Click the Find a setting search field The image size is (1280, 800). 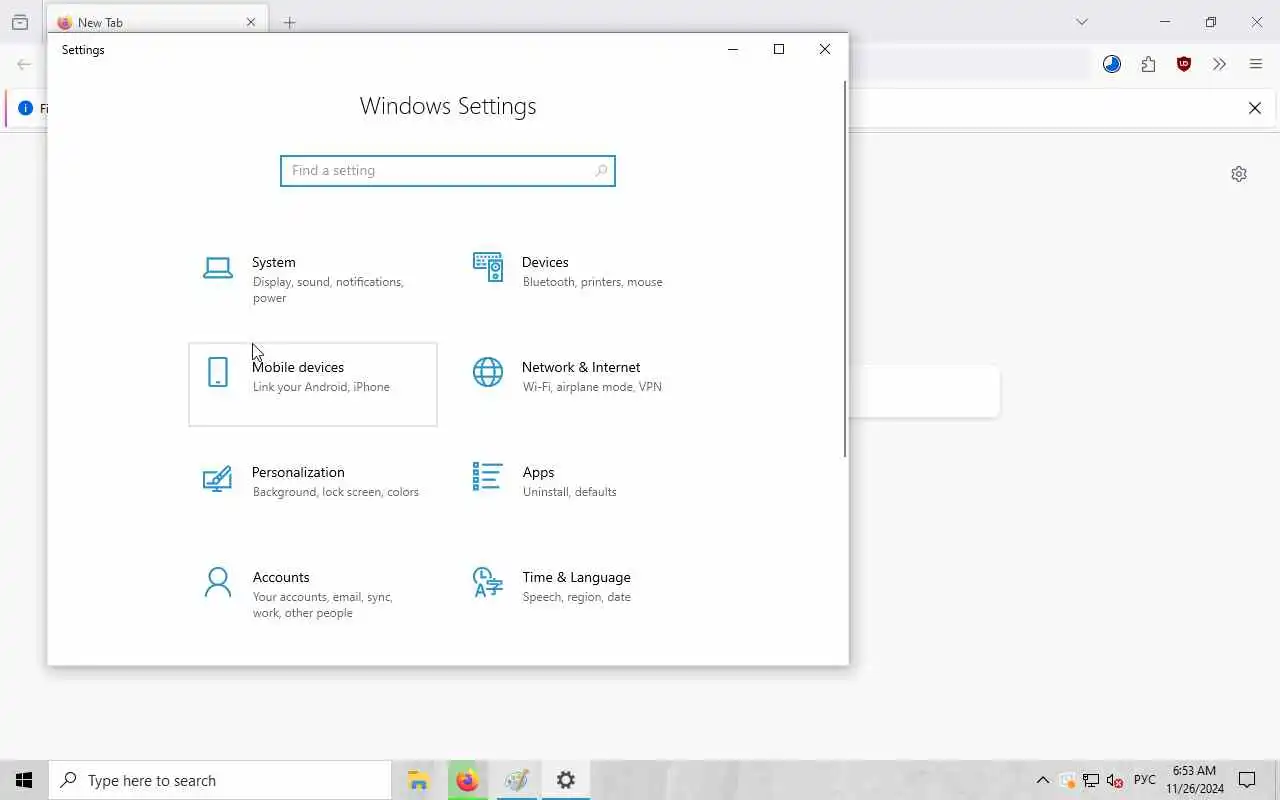click(448, 171)
